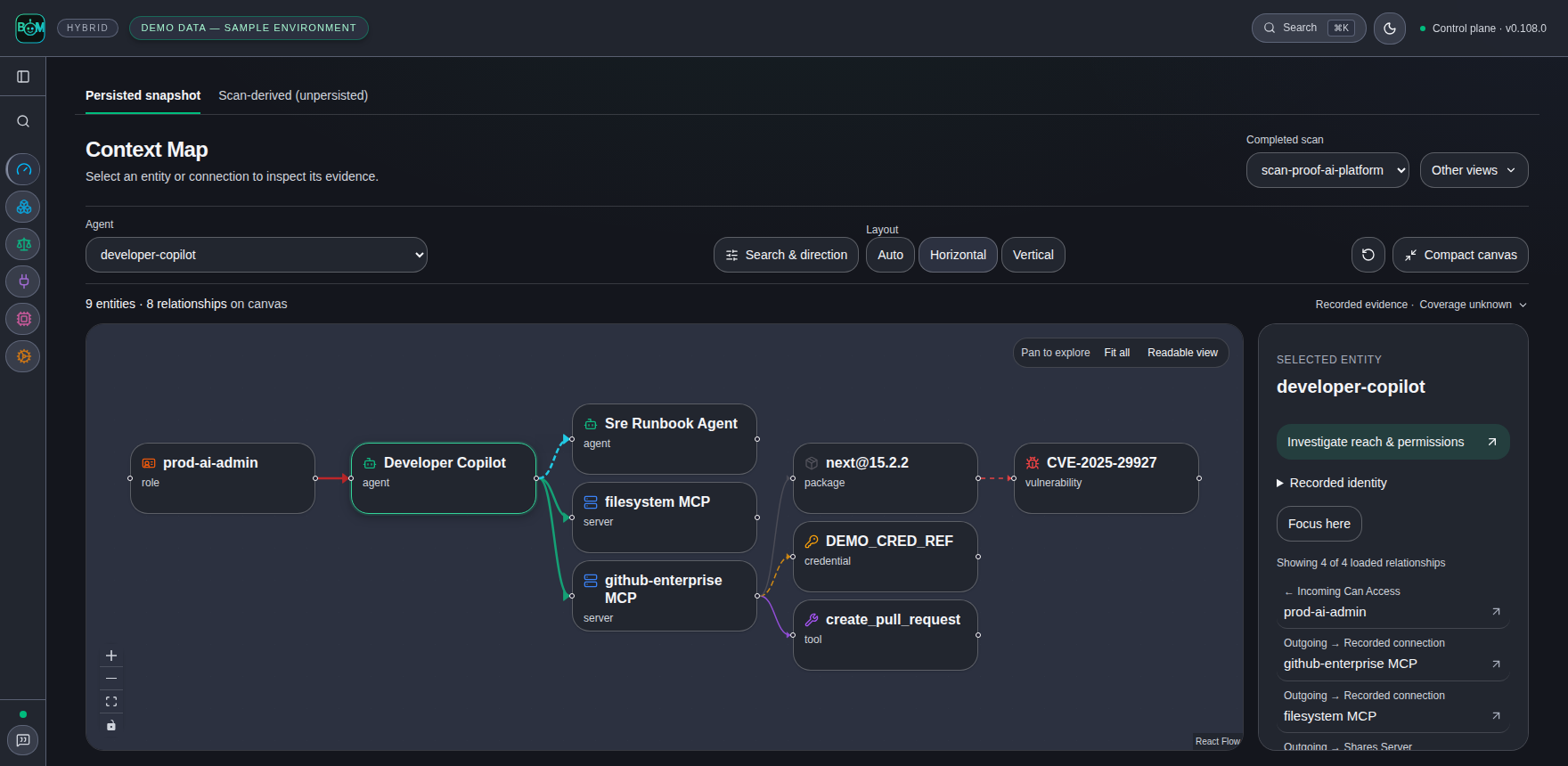Click the DEMO_CRED_REF key icon
Screen dimensions: 1568x766
pyautogui.click(x=812, y=542)
